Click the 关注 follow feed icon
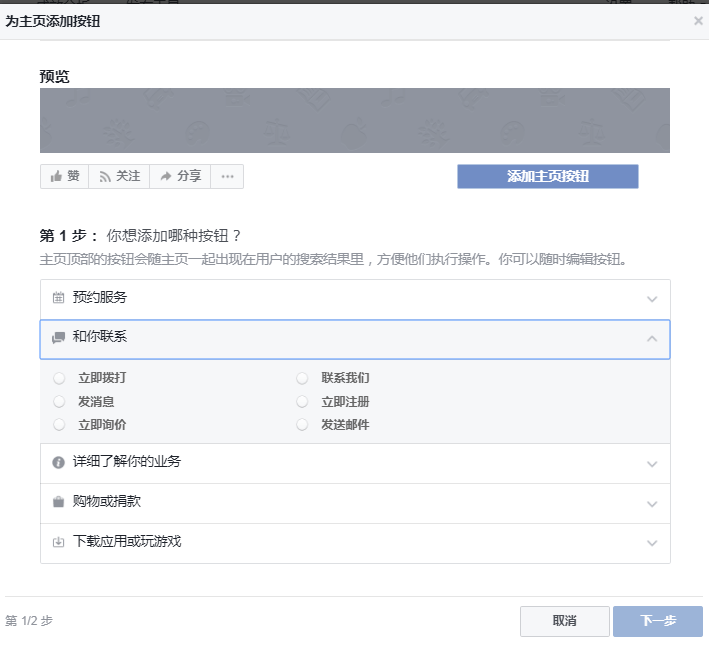Viewport: 709px width, 648px height. [x=105, y=177]
